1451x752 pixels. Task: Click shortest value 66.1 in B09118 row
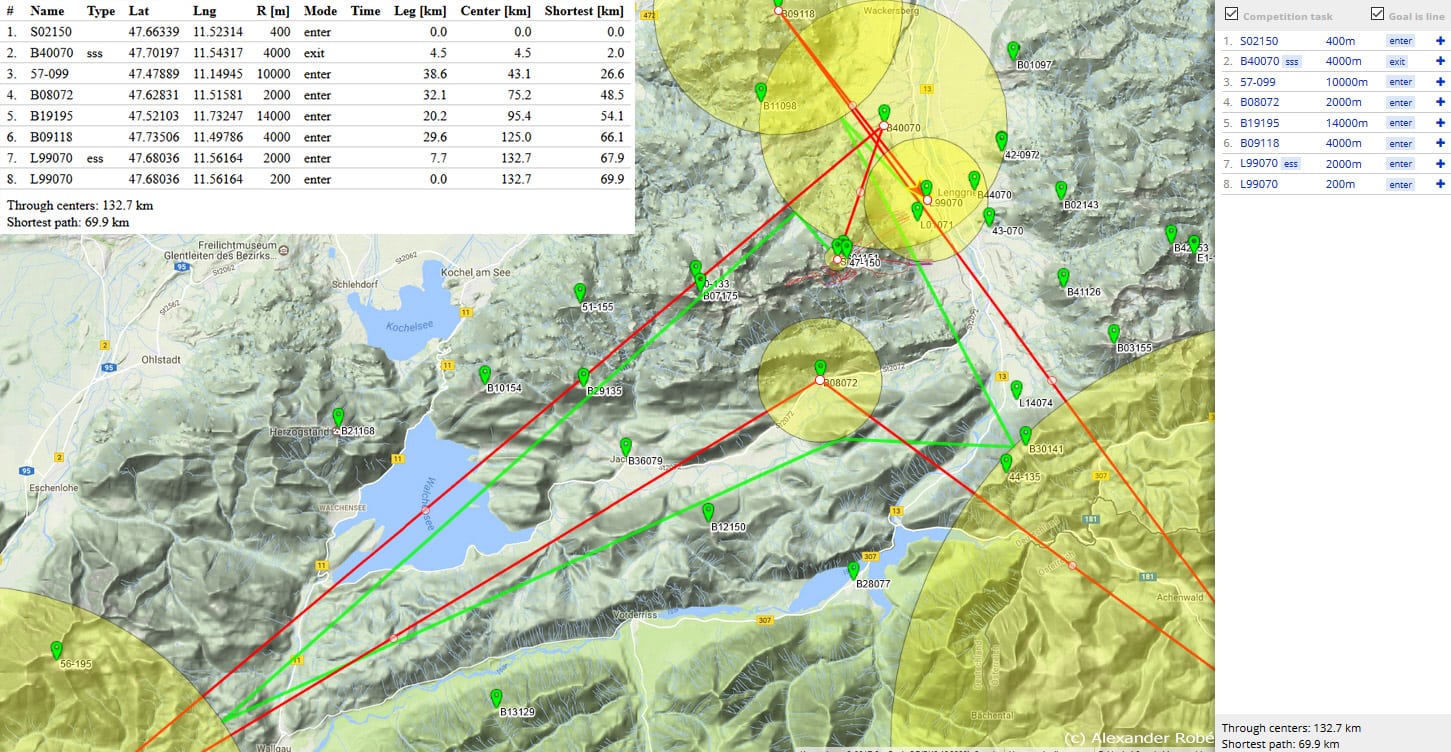click(610, 138)
